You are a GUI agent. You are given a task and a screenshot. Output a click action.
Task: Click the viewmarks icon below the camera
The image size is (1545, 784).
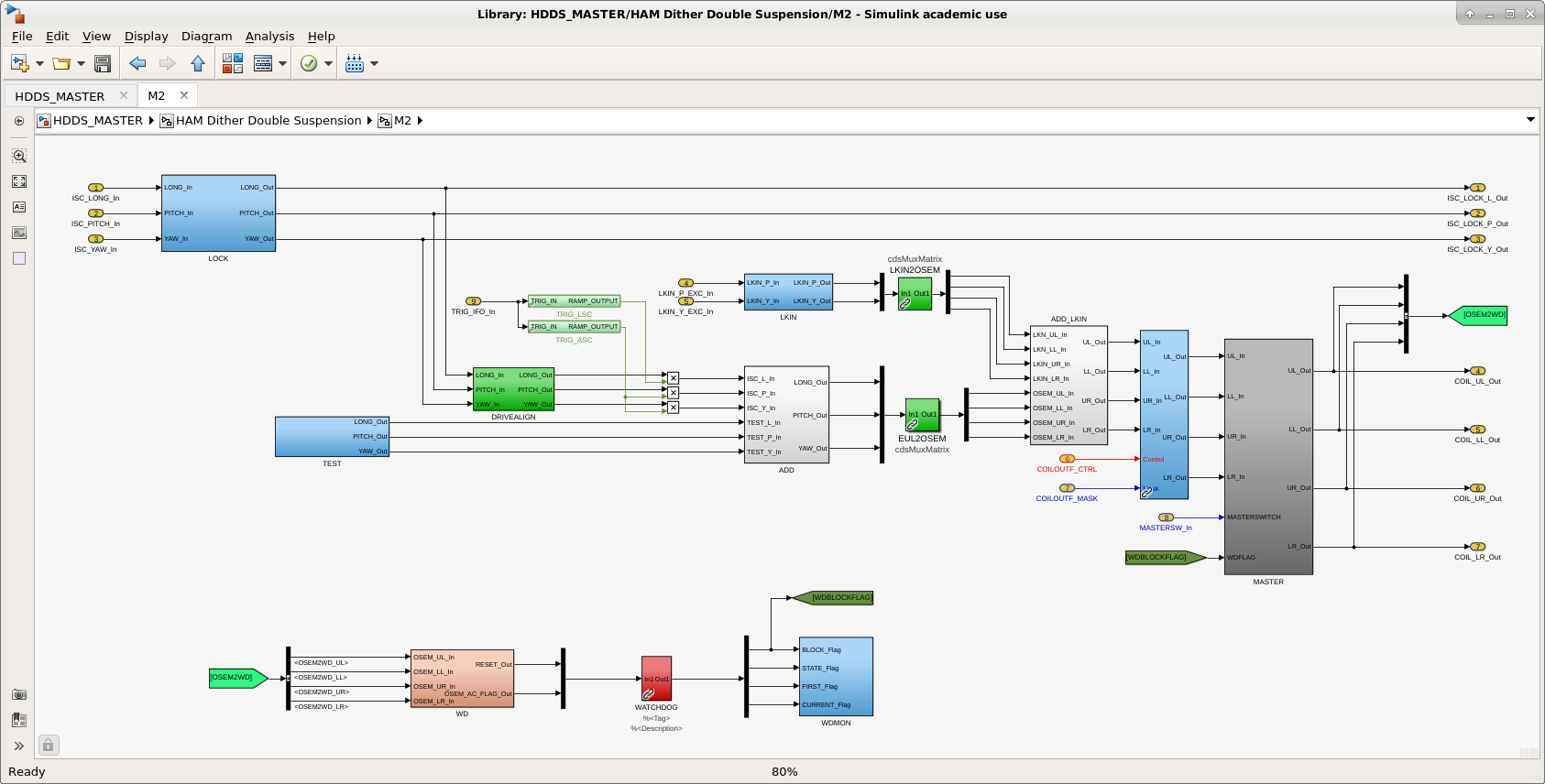[x=19, y=720]
